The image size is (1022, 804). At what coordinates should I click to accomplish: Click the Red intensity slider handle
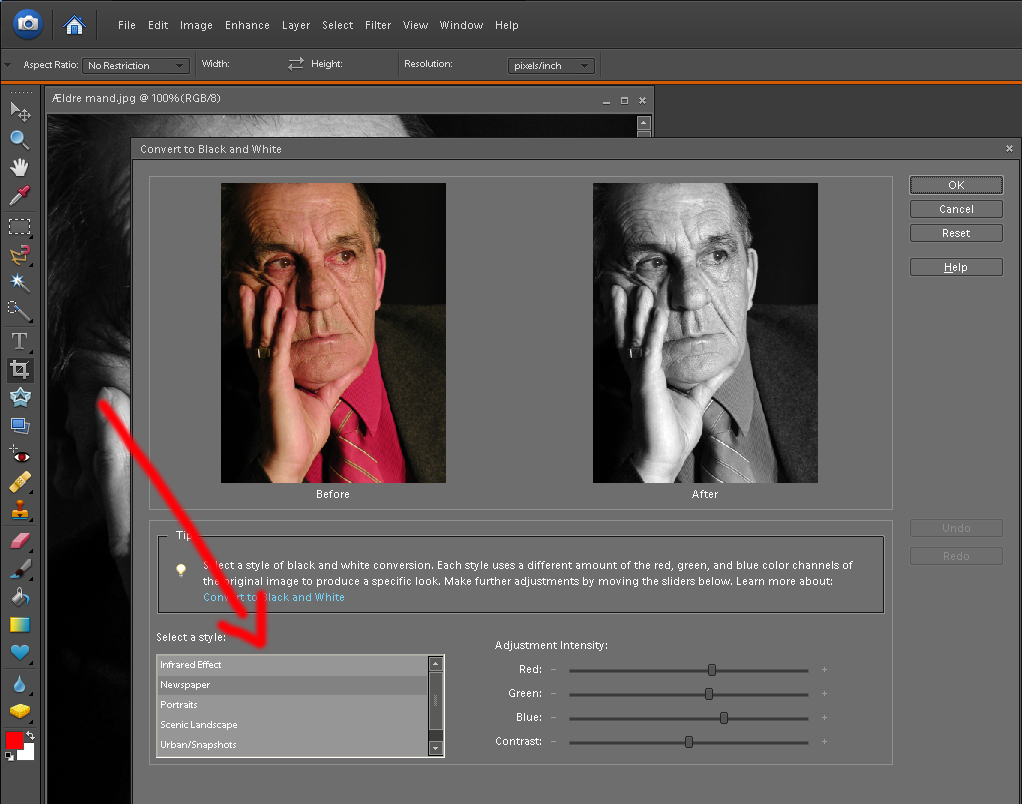[x=712, y=670]
